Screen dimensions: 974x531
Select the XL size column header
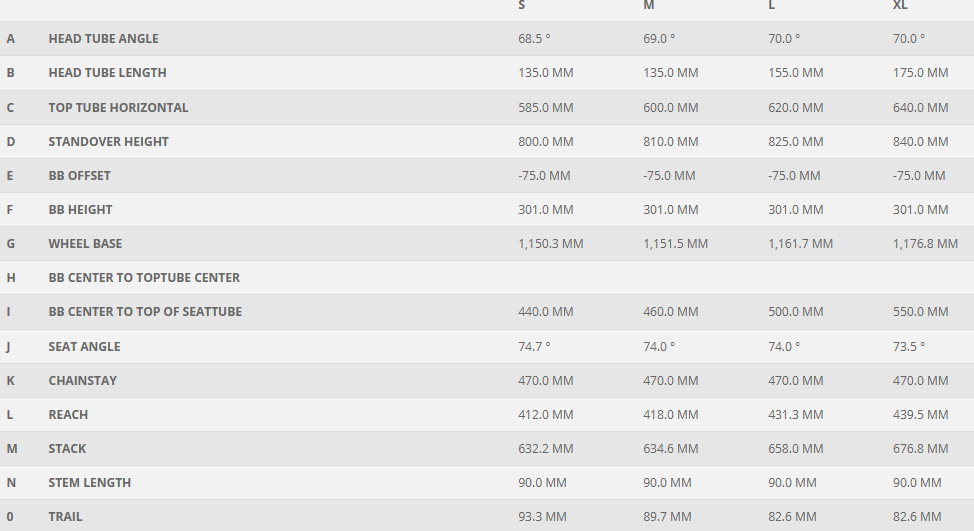pyautogui.click(x=900, y=6)
